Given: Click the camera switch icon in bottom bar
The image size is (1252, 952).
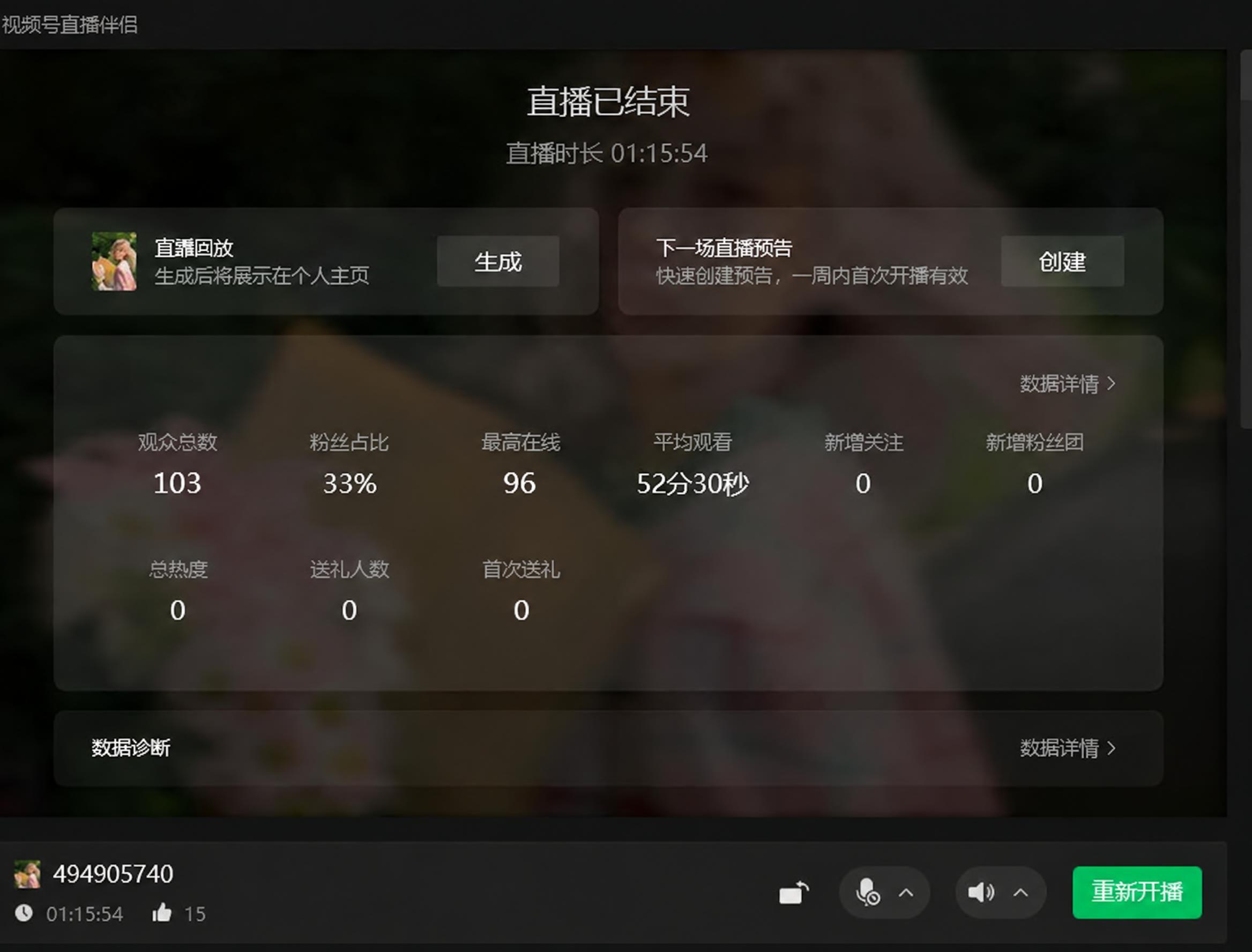Looking at the screenshot, I should click(x=794, y=893).
